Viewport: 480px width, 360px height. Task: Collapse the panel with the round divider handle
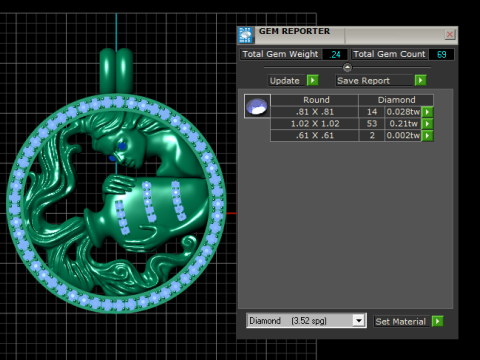pos(347,67)
